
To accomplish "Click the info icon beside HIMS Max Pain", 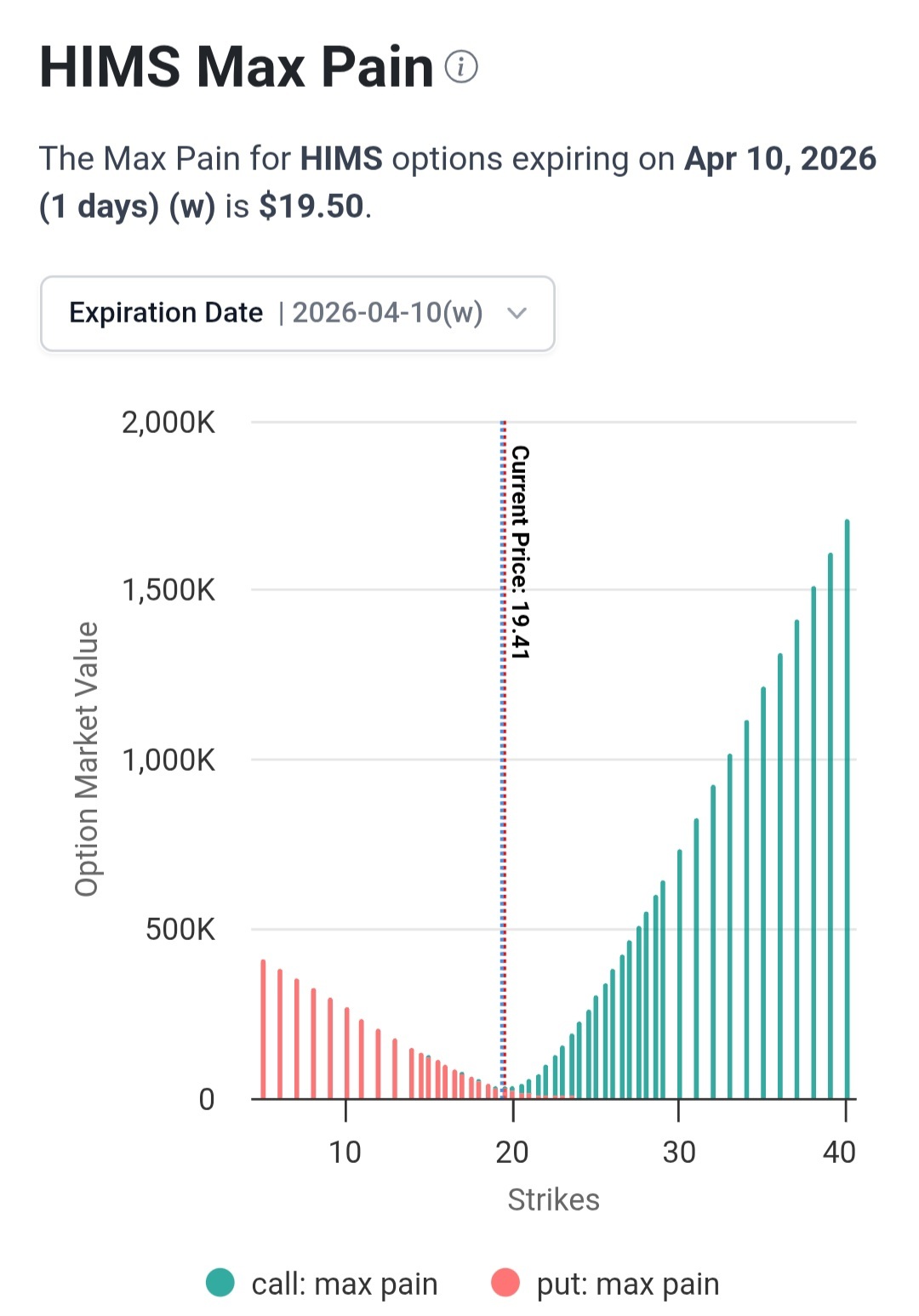I will [x=461, y=66].
